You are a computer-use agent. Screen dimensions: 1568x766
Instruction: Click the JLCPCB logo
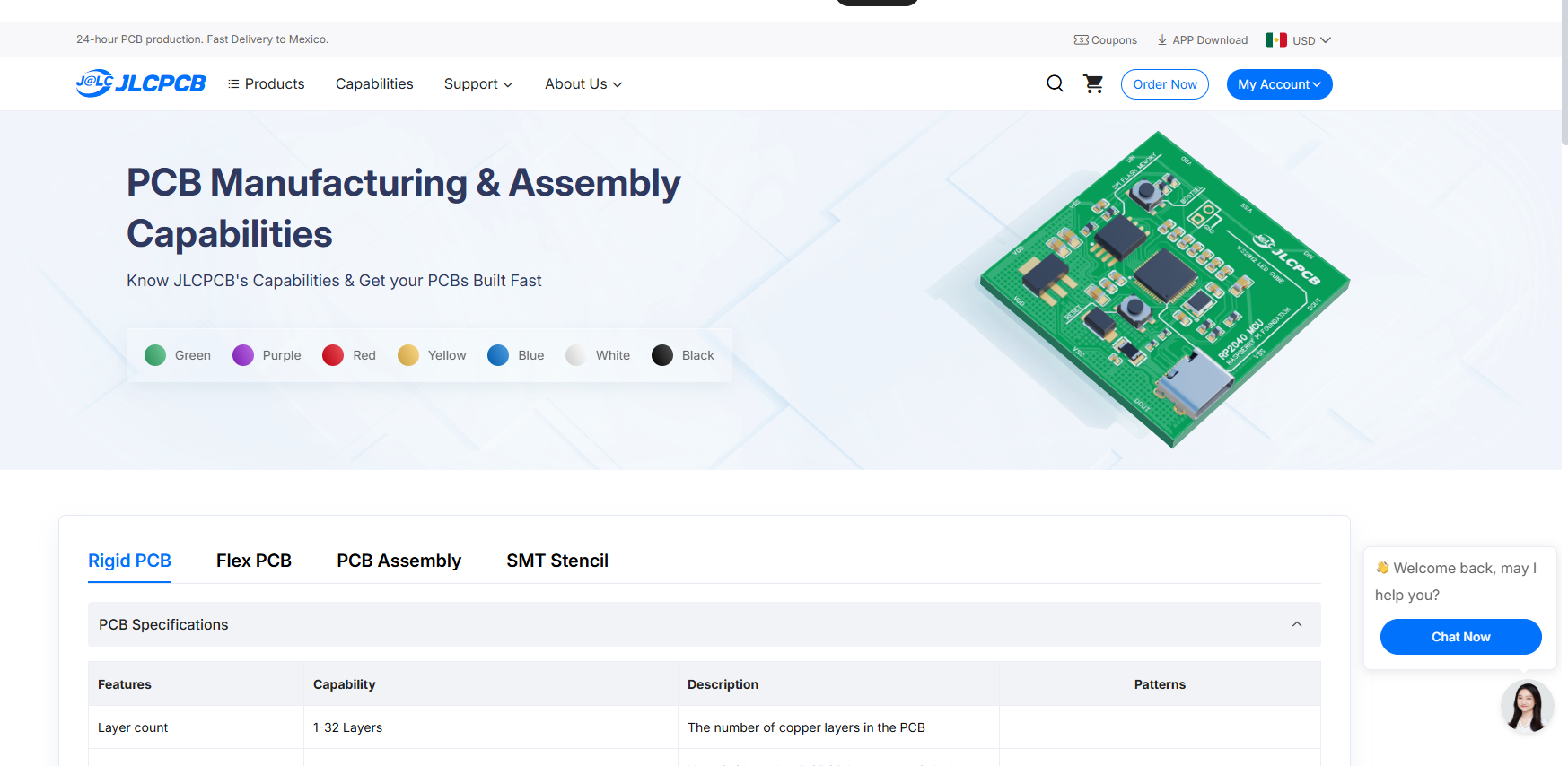tap(141, 83)
